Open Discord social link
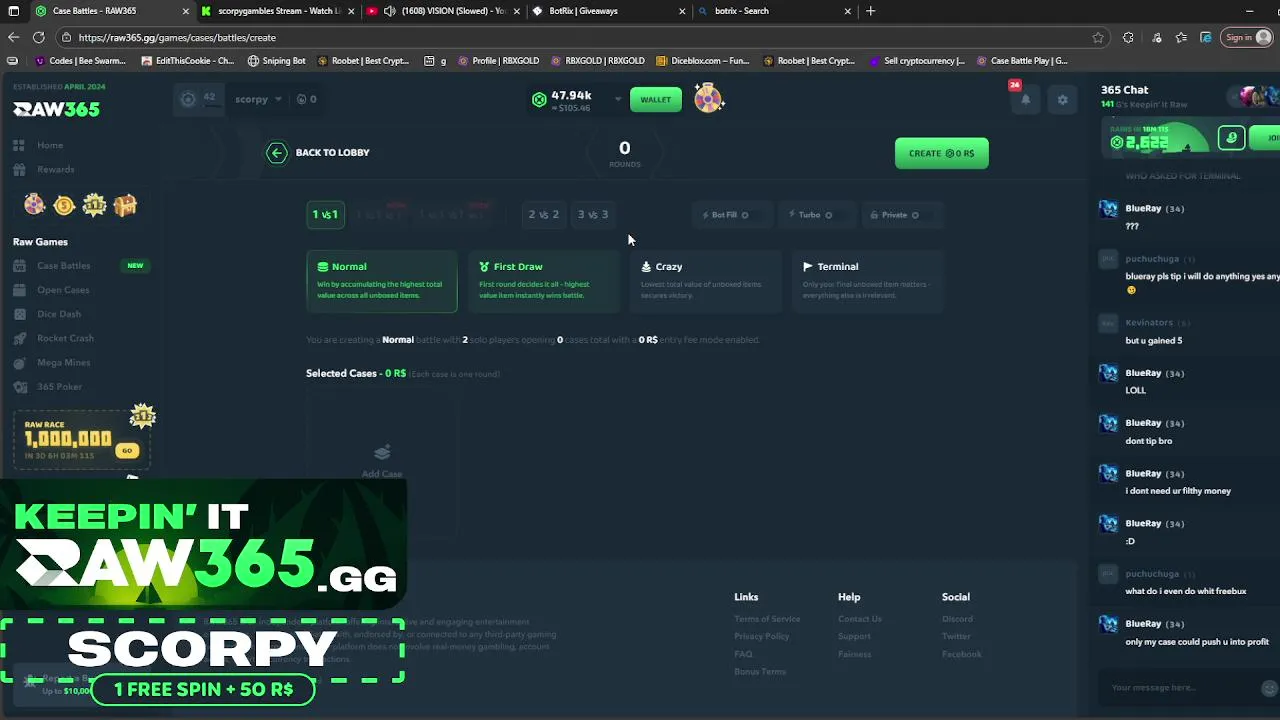 tap(957, 619)
